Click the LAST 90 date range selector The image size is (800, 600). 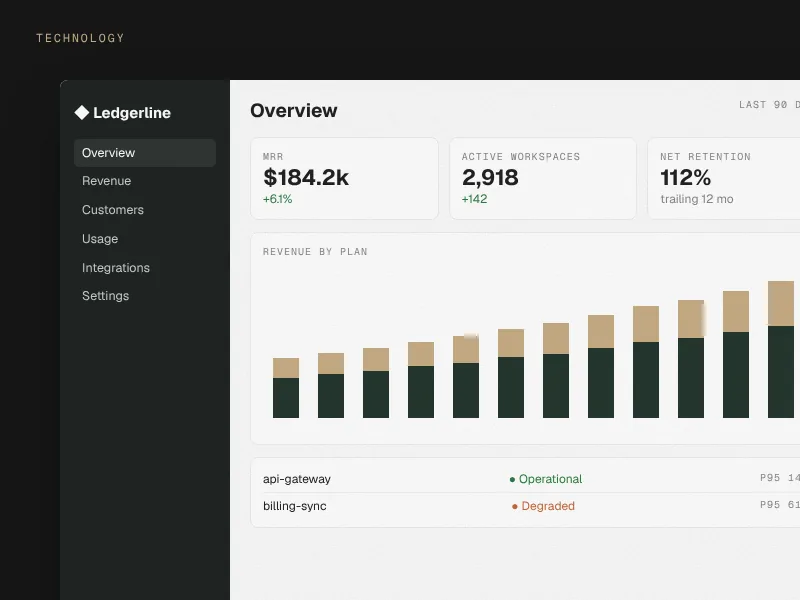pyautogui.click(x=769, y=105)
